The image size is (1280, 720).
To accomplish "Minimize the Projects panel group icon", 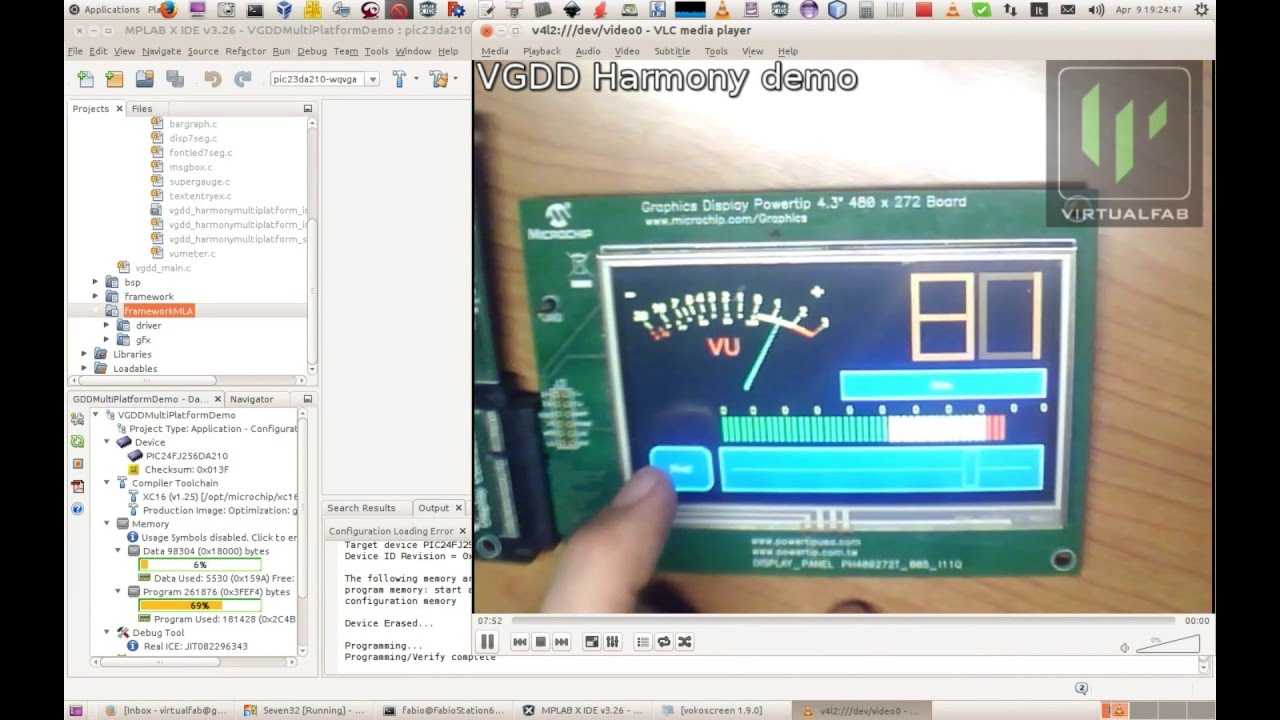I will point(308,109).
